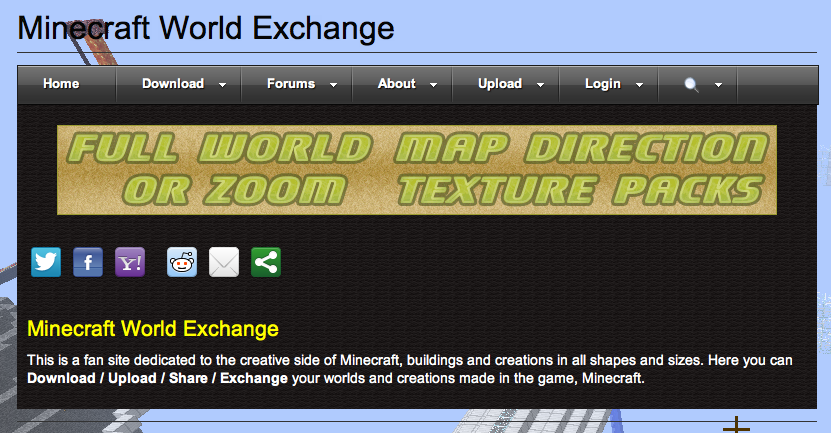Open the Download menu item
This screenshot has height=433, width=831.
[173, 84]
